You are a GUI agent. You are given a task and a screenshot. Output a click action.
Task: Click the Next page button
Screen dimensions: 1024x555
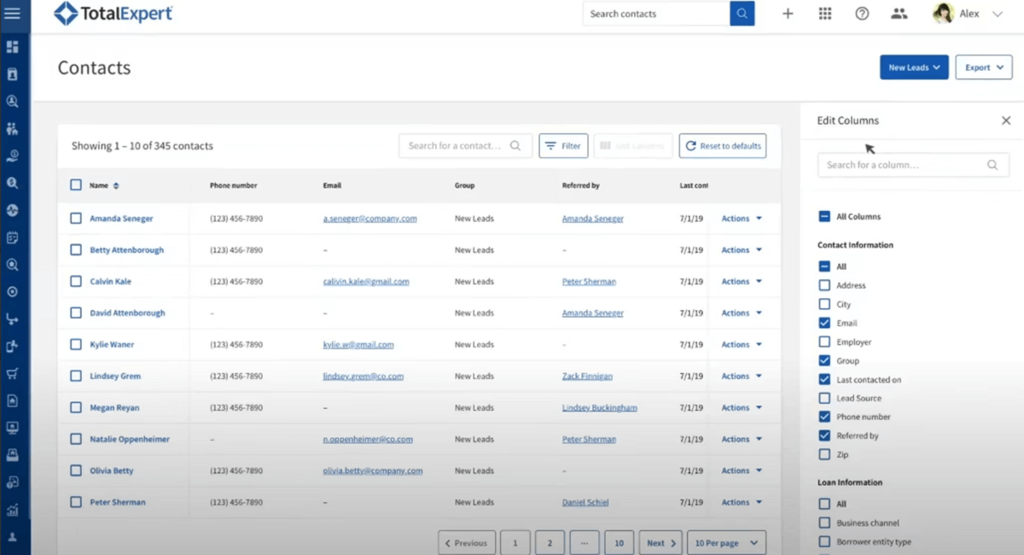tap(660, 543)
